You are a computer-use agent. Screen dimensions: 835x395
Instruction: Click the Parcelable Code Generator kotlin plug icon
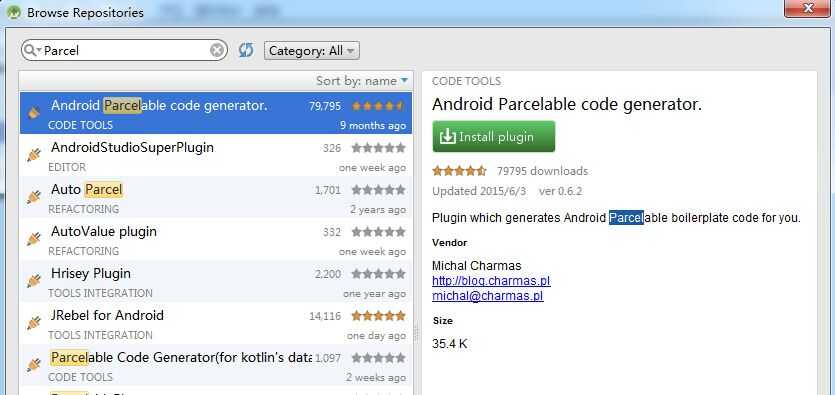tap(34, 365)
